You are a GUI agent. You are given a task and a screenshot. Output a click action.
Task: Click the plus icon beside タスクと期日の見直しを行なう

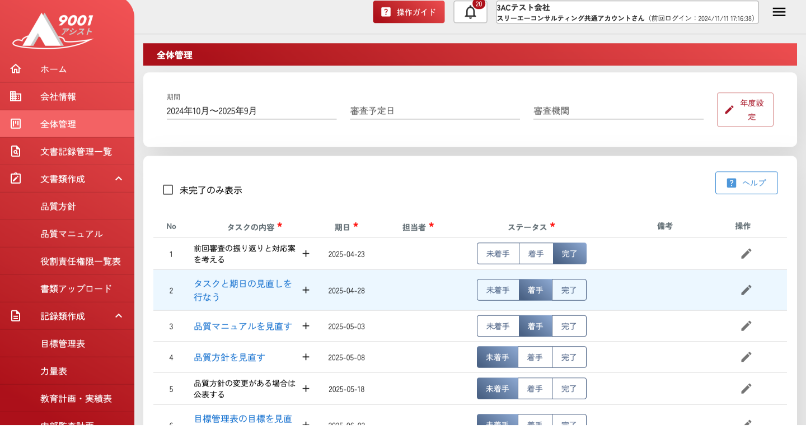(x=306, y=290)
